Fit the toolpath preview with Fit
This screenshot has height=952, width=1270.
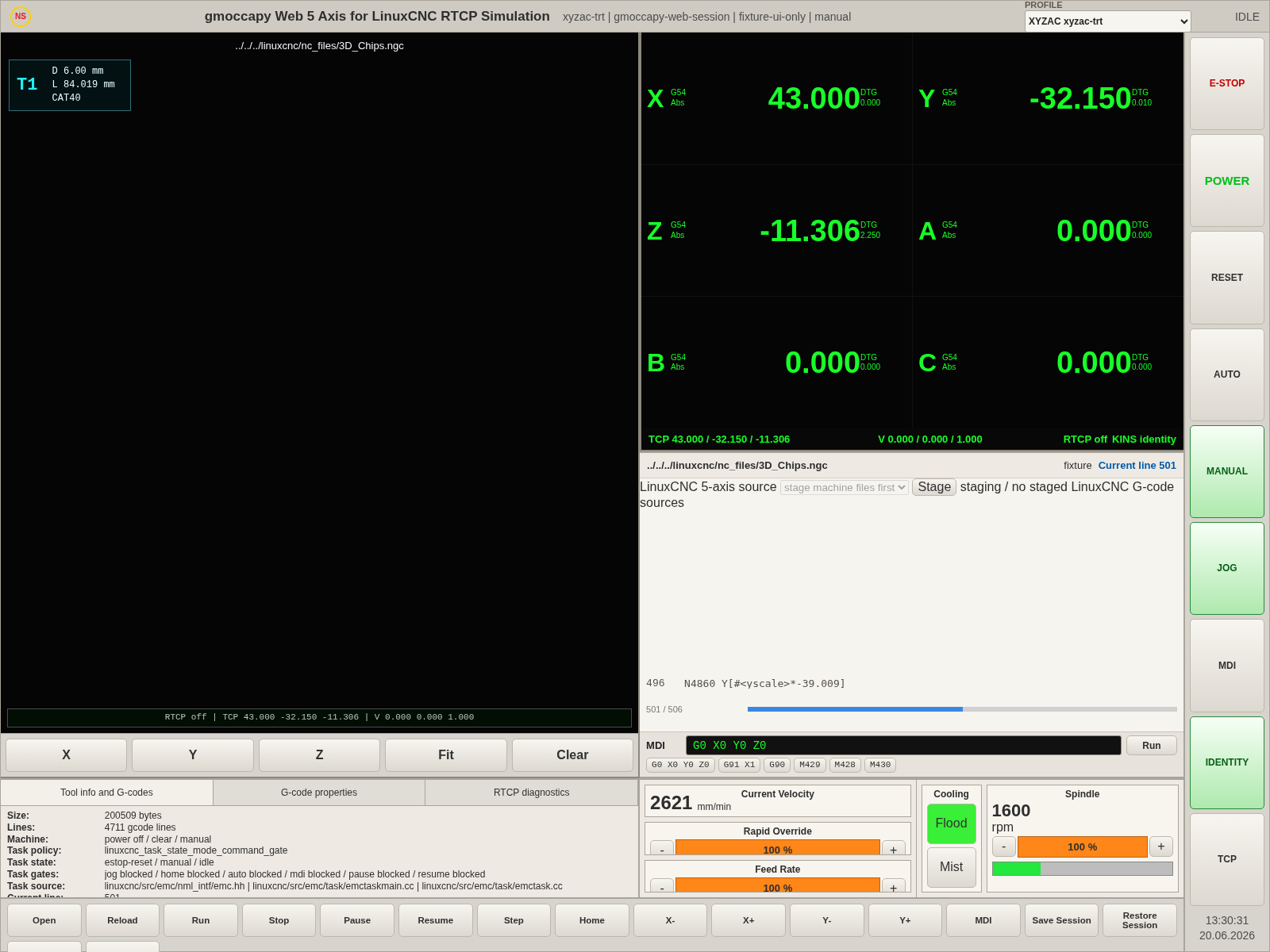pyautogui.click(x=446, y=755)
